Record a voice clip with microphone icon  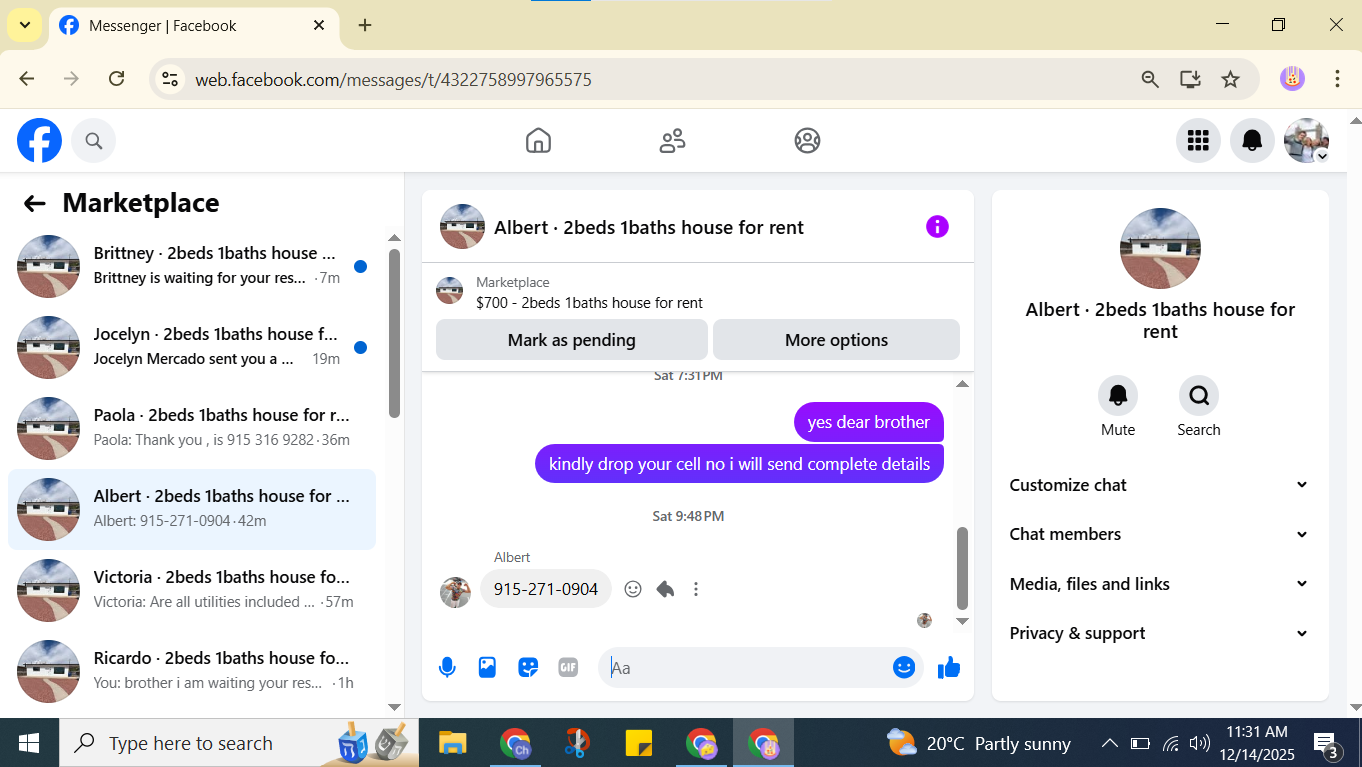point(447,668)
